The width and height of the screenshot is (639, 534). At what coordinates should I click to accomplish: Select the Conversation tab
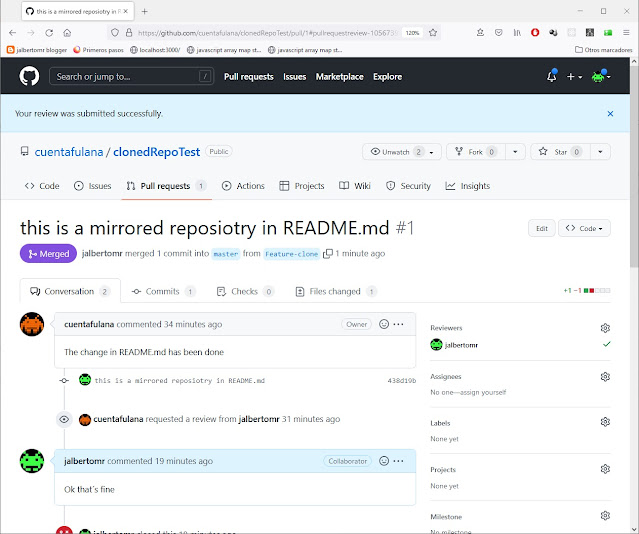pyautogui.click(x=70, y=291)
